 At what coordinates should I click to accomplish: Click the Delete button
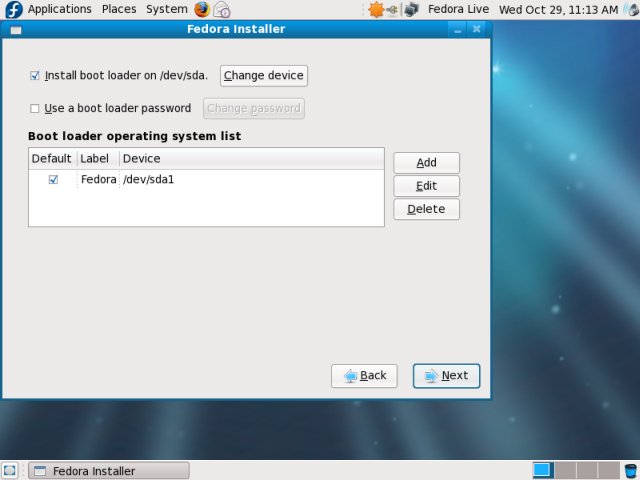tap(426, 209)
